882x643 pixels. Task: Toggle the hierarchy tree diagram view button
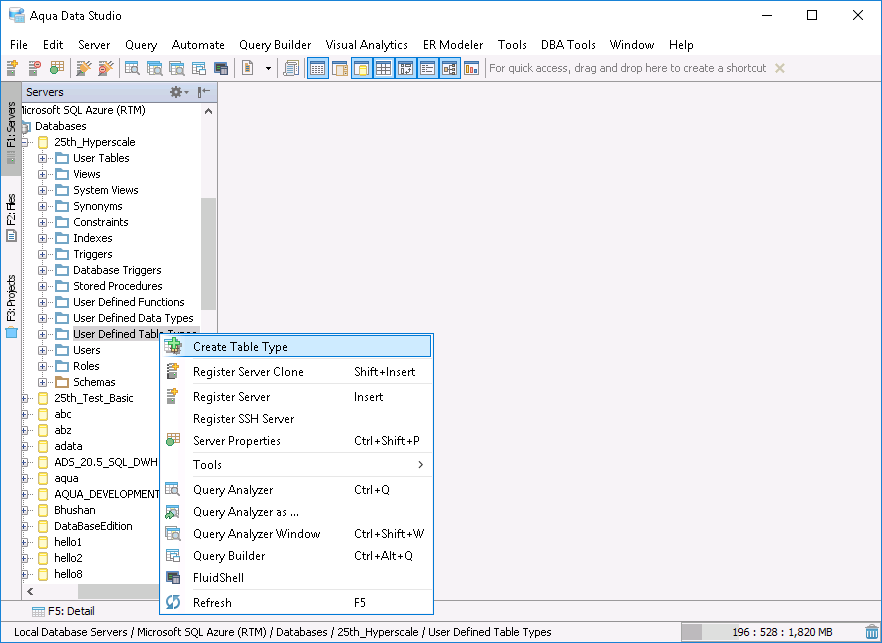tap(449, 68)
